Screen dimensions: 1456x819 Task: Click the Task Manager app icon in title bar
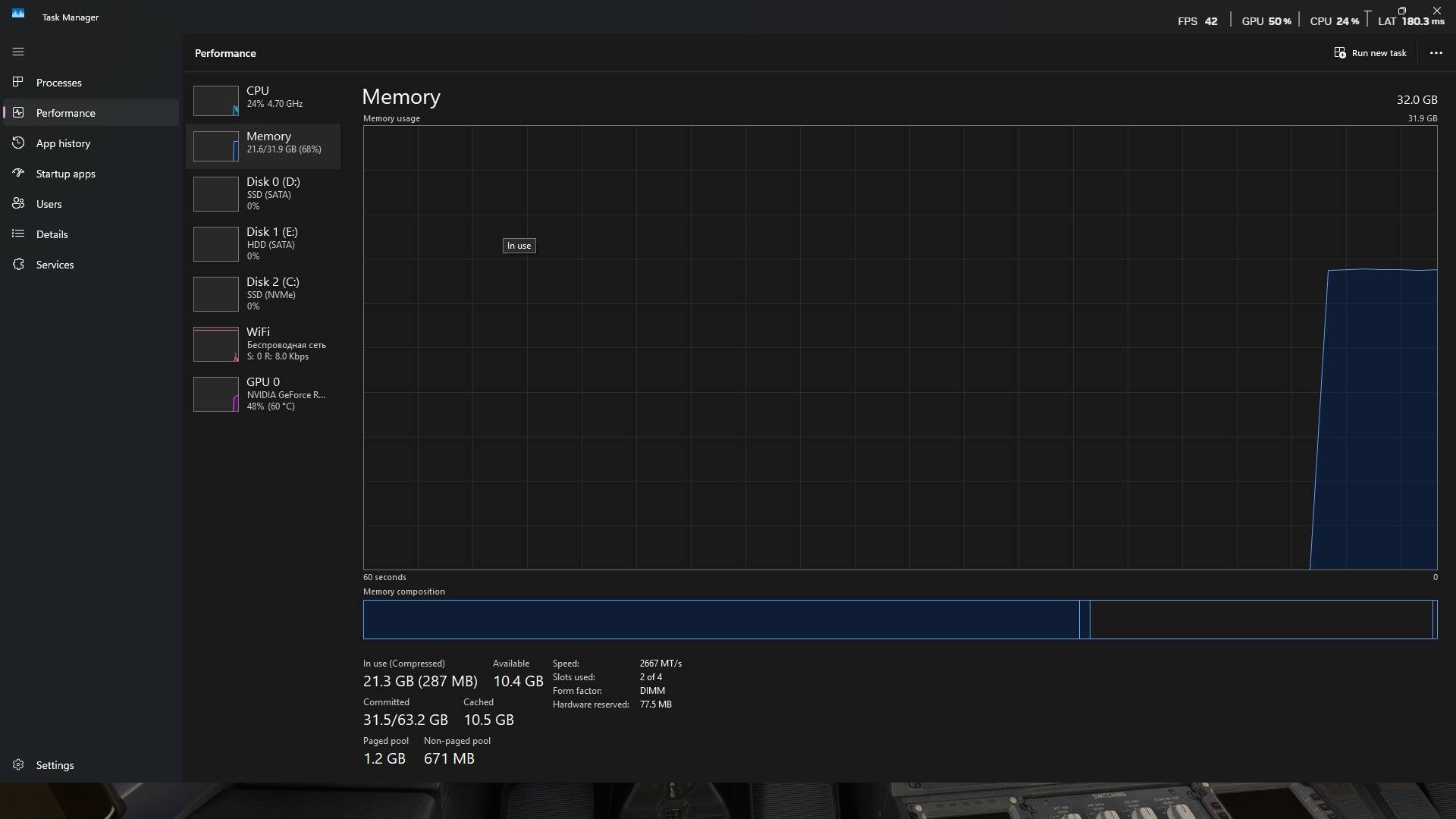tap(18, 14)
